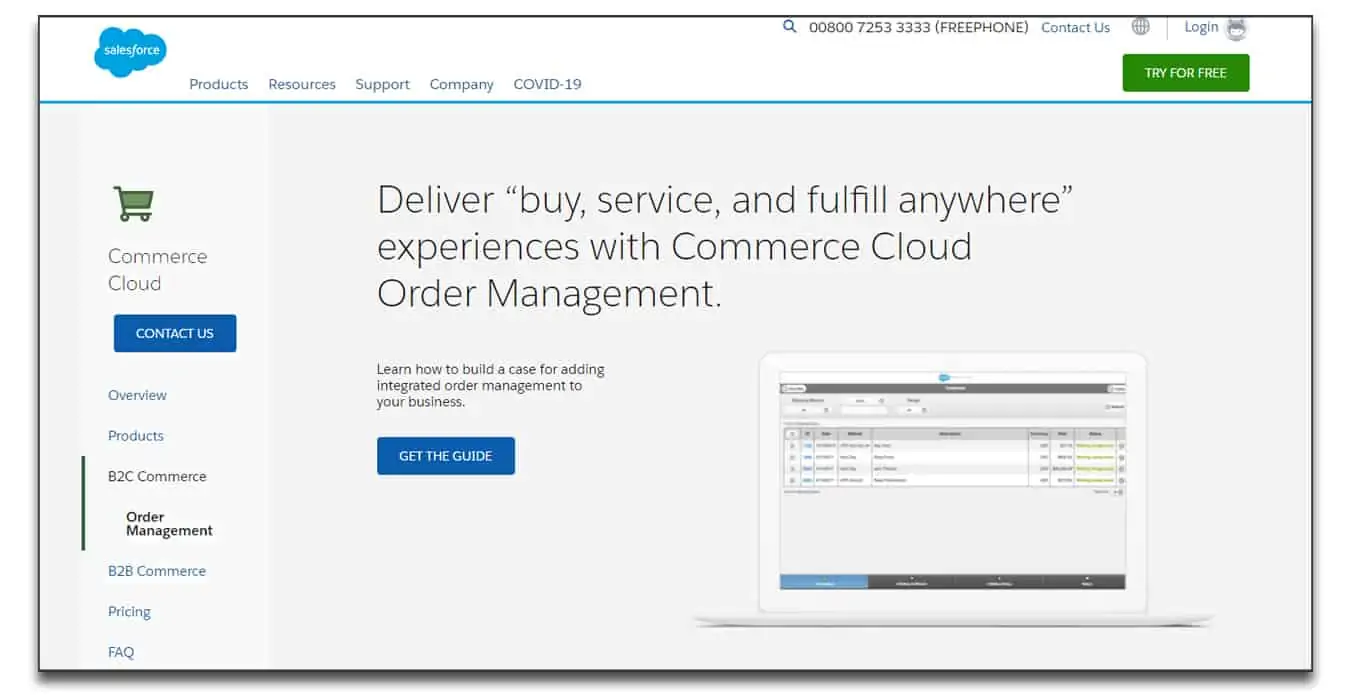Click the Contact Us link in header
This screenshot has width=1351, height=695.
[x=1075, y=28]
